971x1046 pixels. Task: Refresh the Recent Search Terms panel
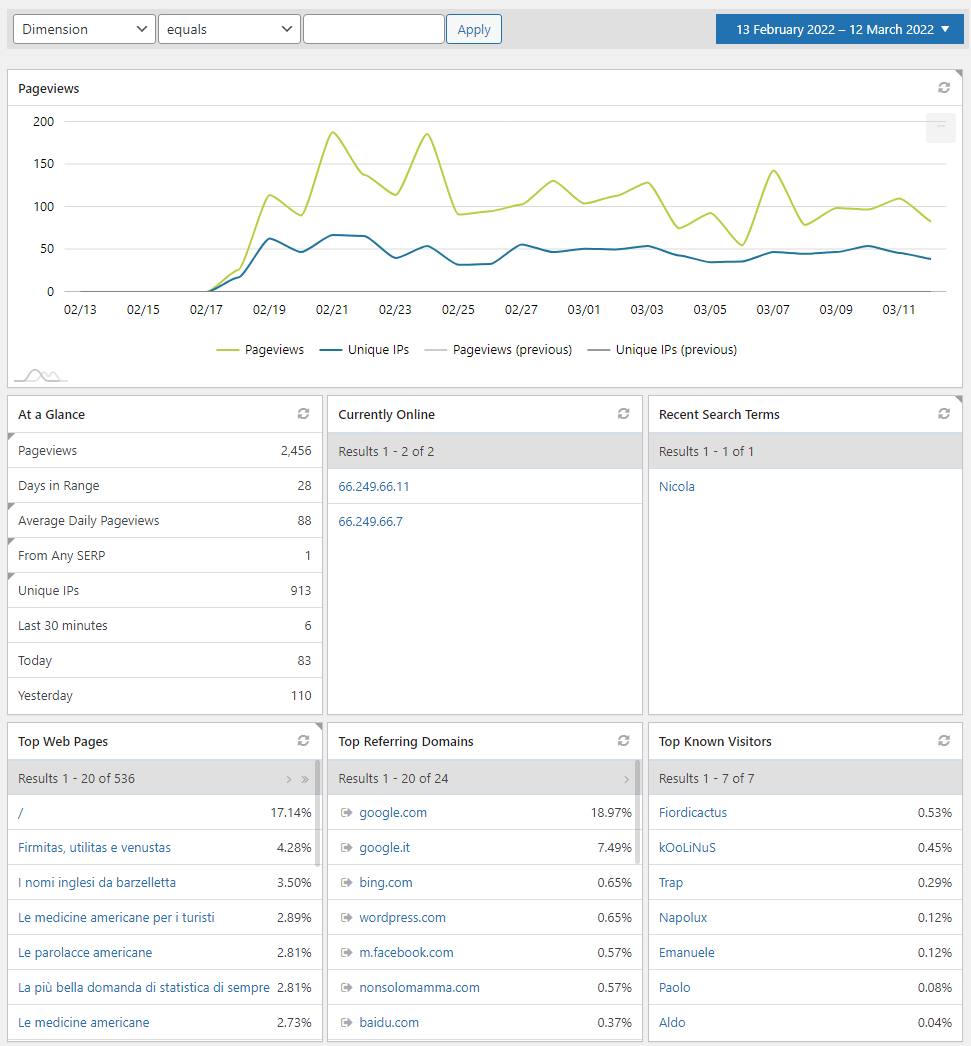click(943, 414)
